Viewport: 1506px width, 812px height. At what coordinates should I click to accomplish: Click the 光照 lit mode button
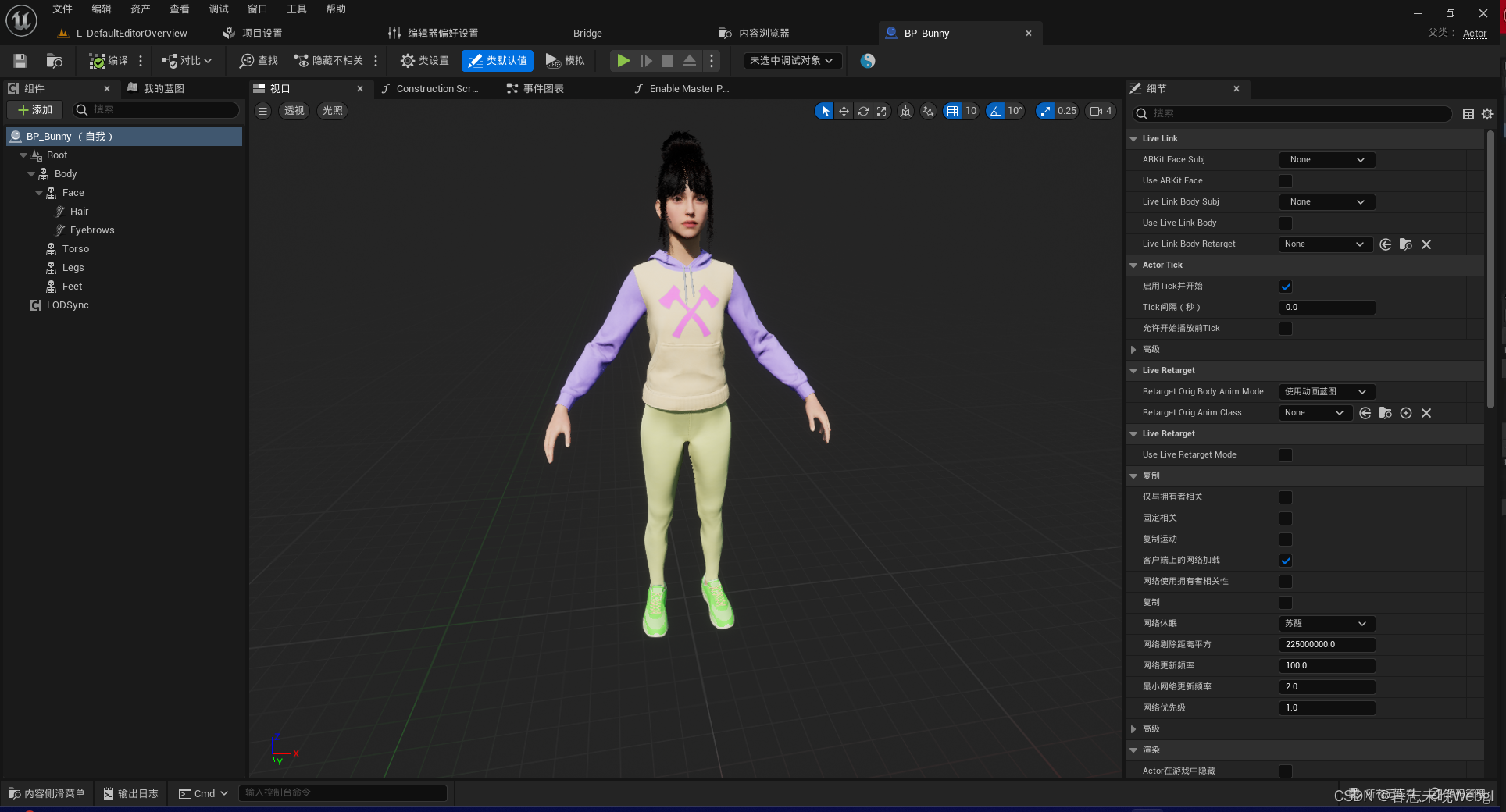pos(333,111)
